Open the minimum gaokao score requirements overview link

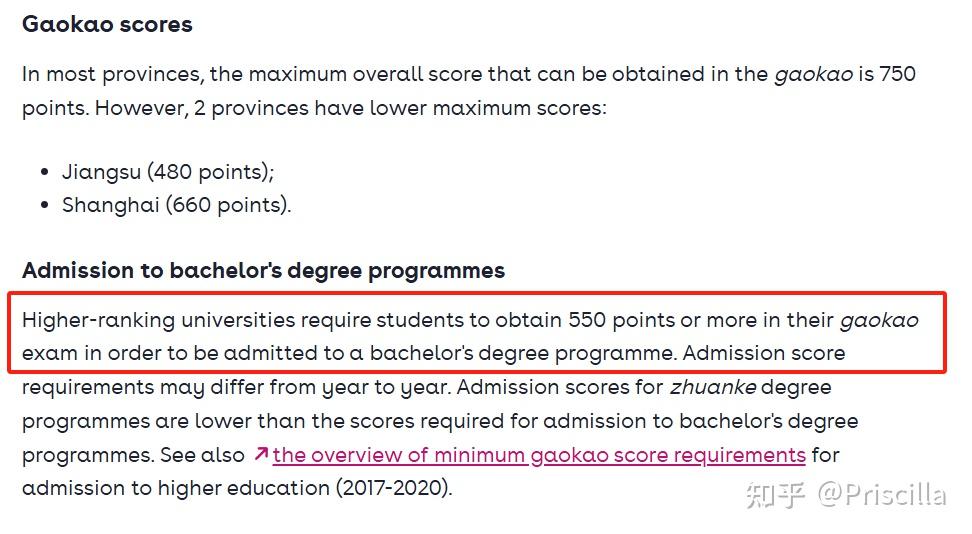click(x=539, y=455)
